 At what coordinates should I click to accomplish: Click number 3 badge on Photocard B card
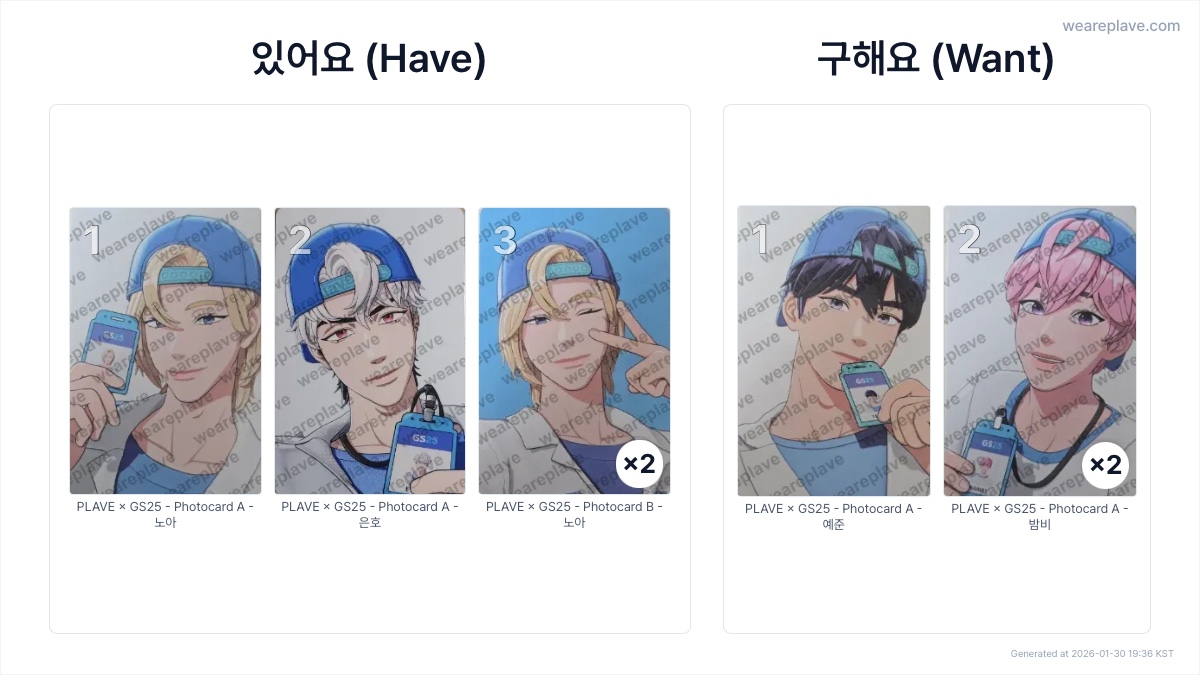(505, 241)
